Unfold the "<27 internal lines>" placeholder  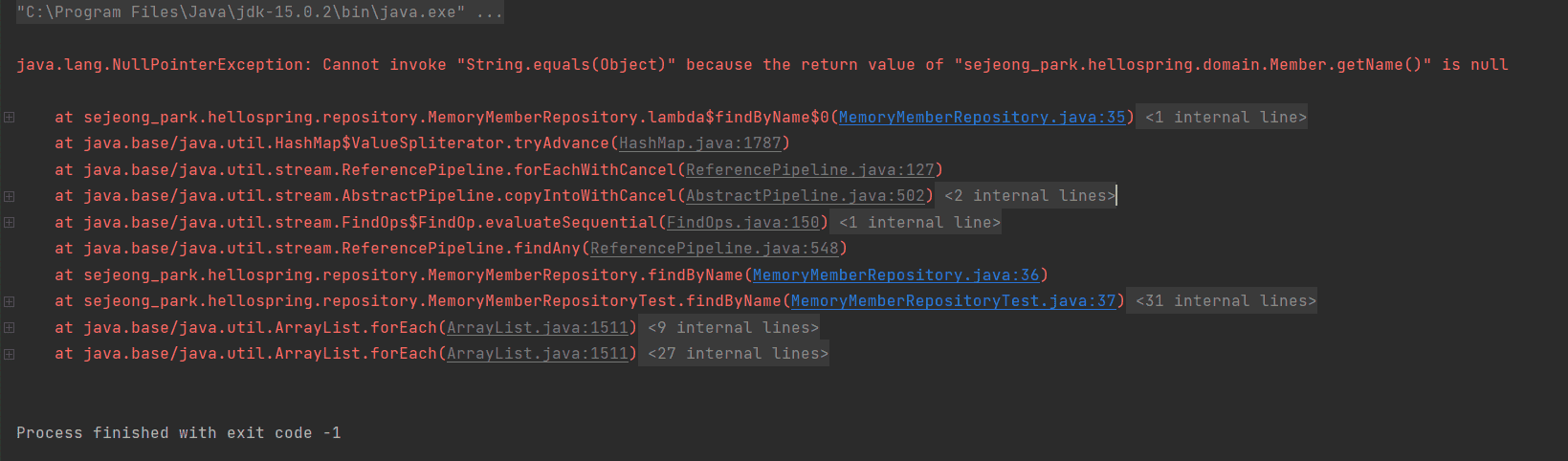(738, 354)
